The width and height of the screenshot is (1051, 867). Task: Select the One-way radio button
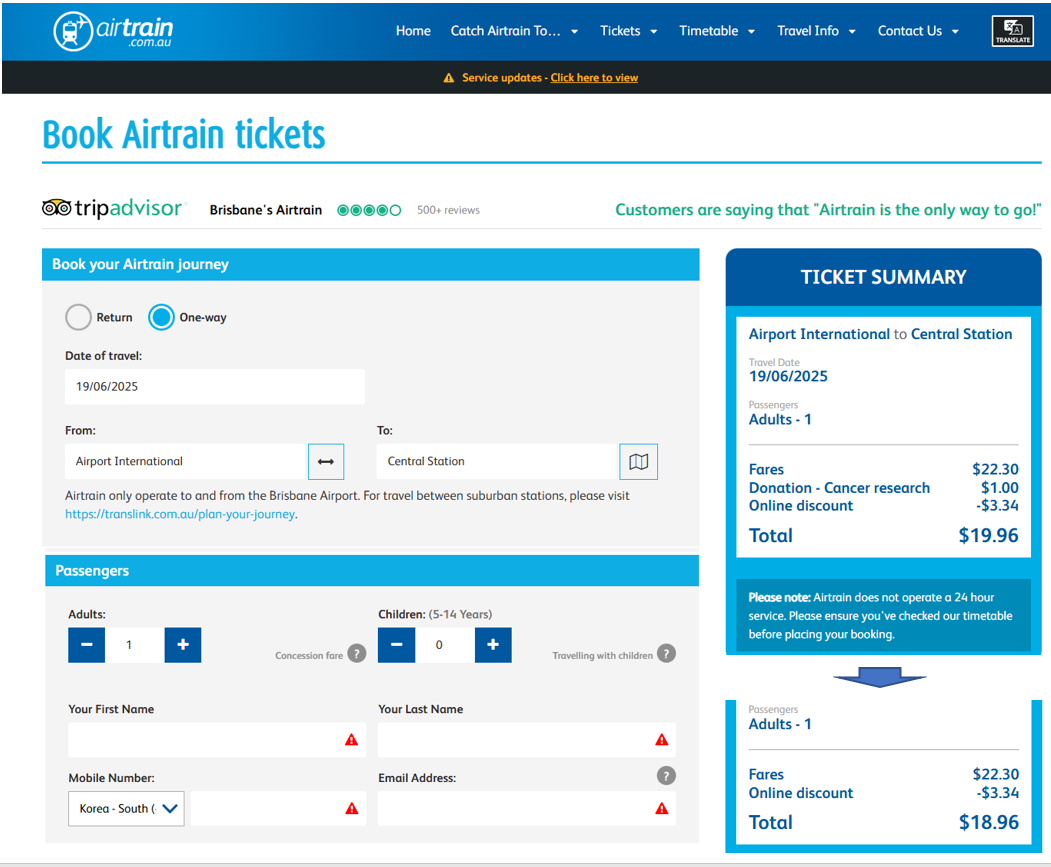pyautogui.click(x=162, y=317)
